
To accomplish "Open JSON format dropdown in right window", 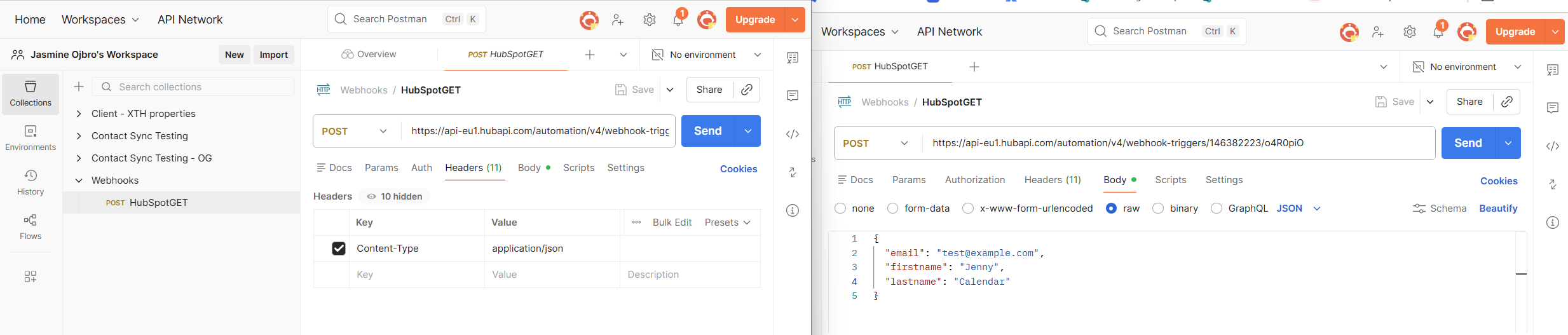I will click(1299, 209).
